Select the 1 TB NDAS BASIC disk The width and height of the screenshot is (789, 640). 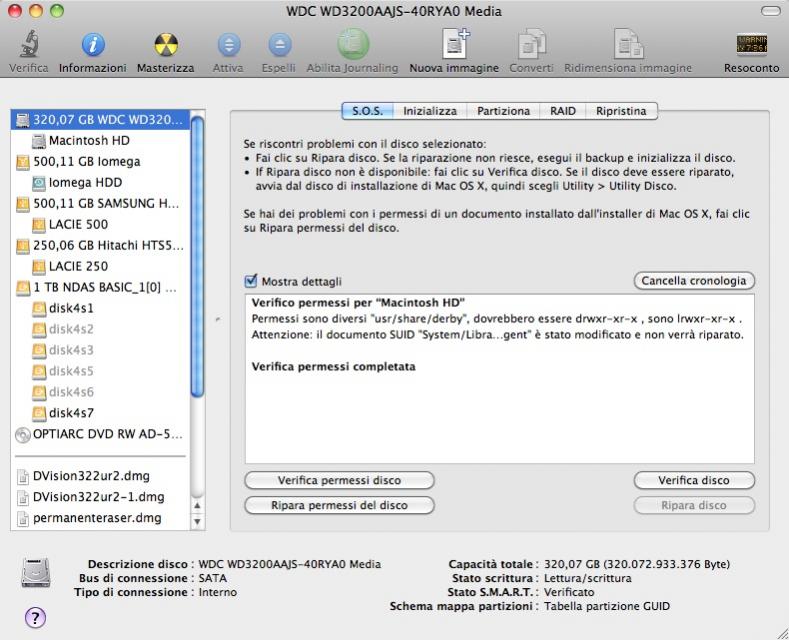coord(100,287)
